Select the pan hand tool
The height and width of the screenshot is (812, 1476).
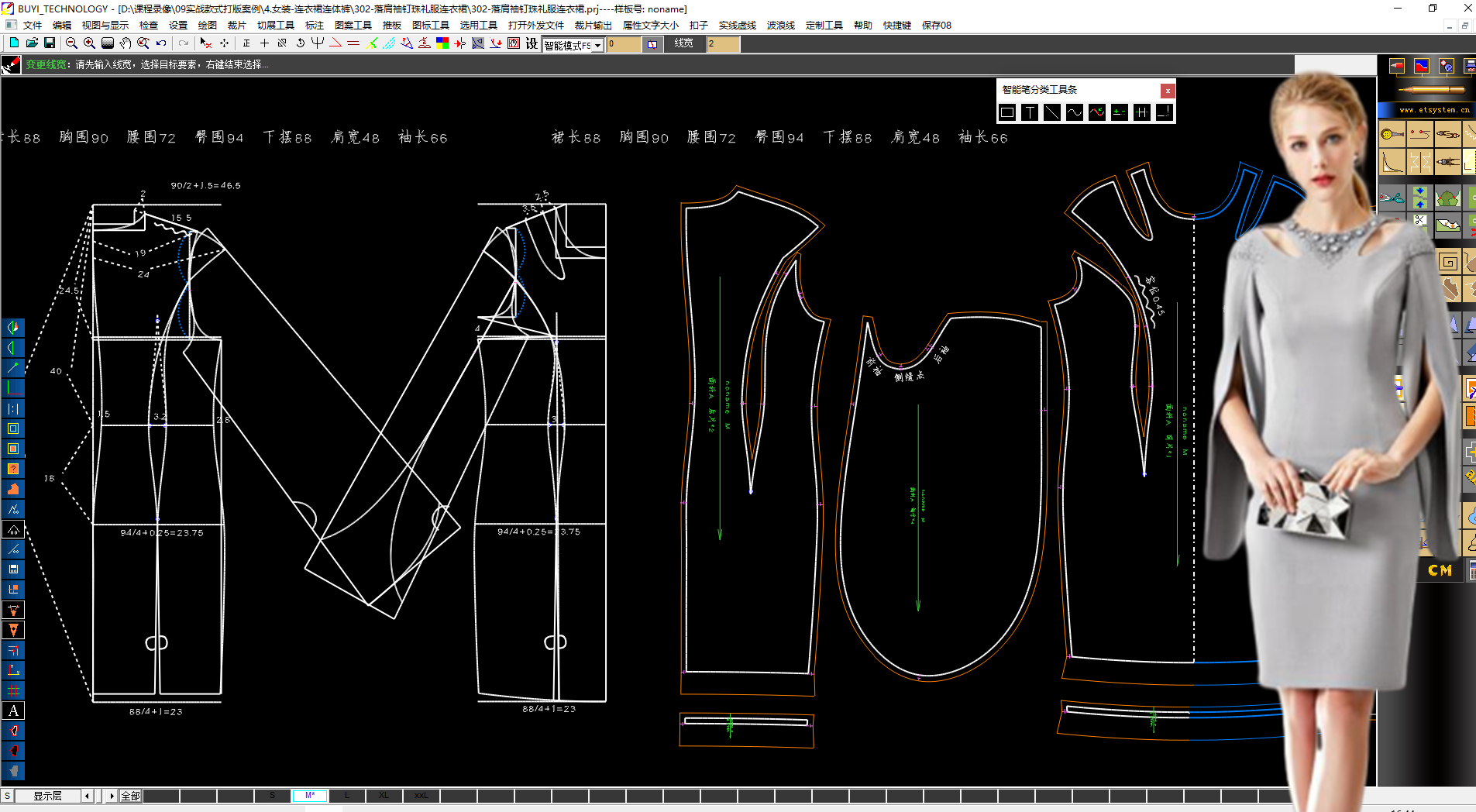126,43
